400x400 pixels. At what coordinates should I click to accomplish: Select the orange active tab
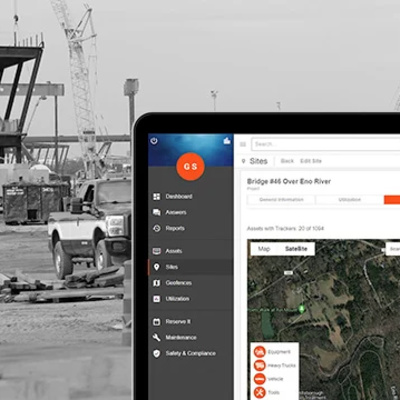(x=392, y=200)
